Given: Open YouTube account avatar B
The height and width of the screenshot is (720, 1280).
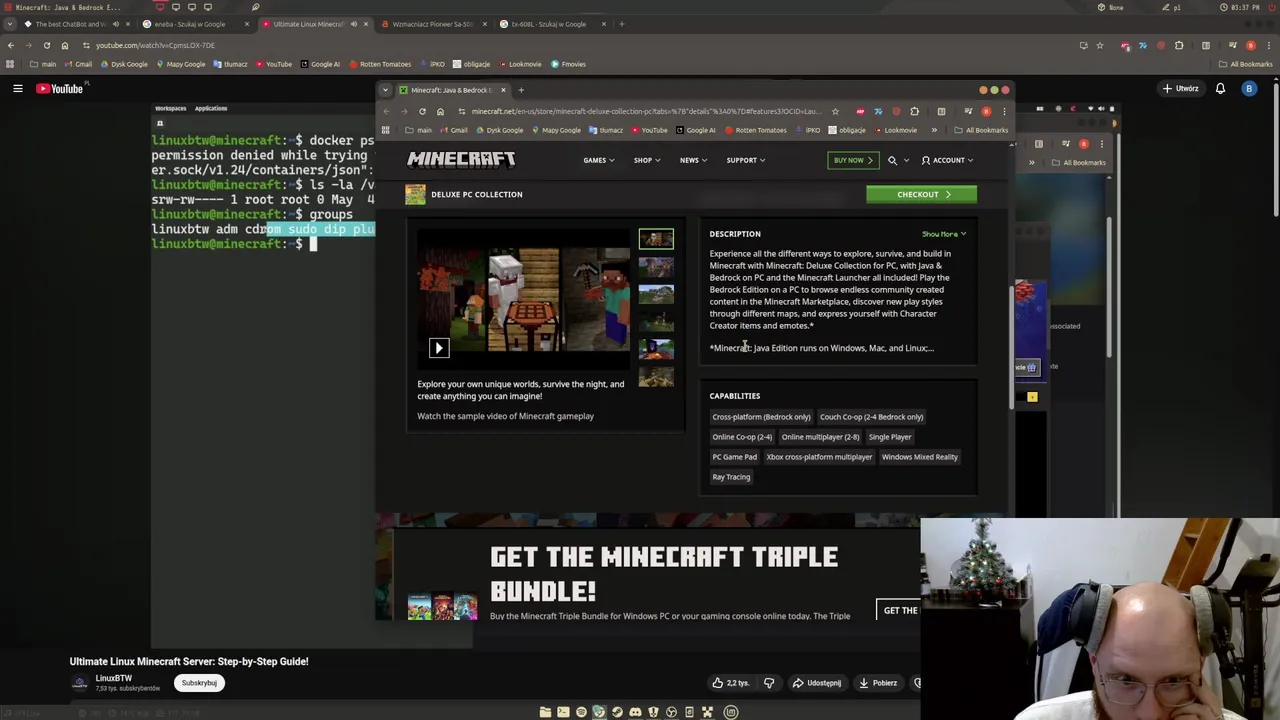Looking at the screenshot, I should coord(1249,89).
